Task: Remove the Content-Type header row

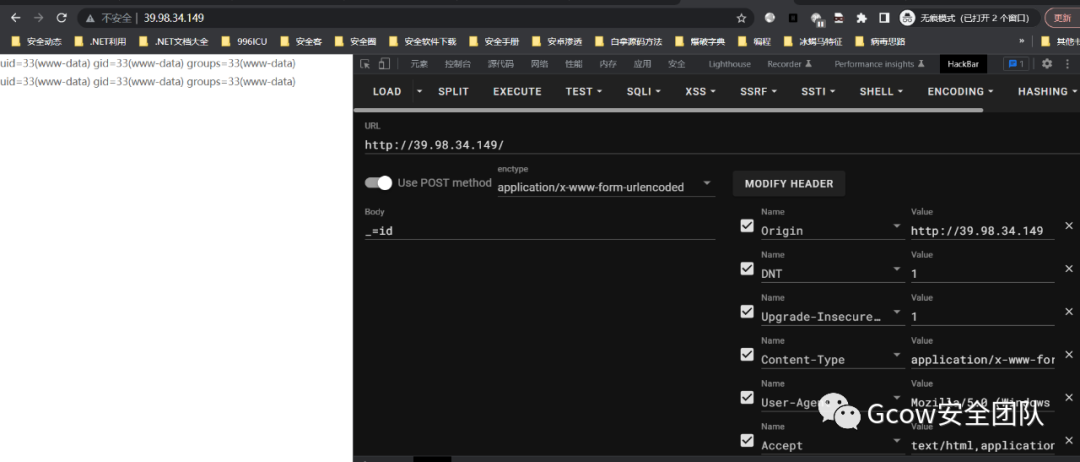Action: (1069, 355)
